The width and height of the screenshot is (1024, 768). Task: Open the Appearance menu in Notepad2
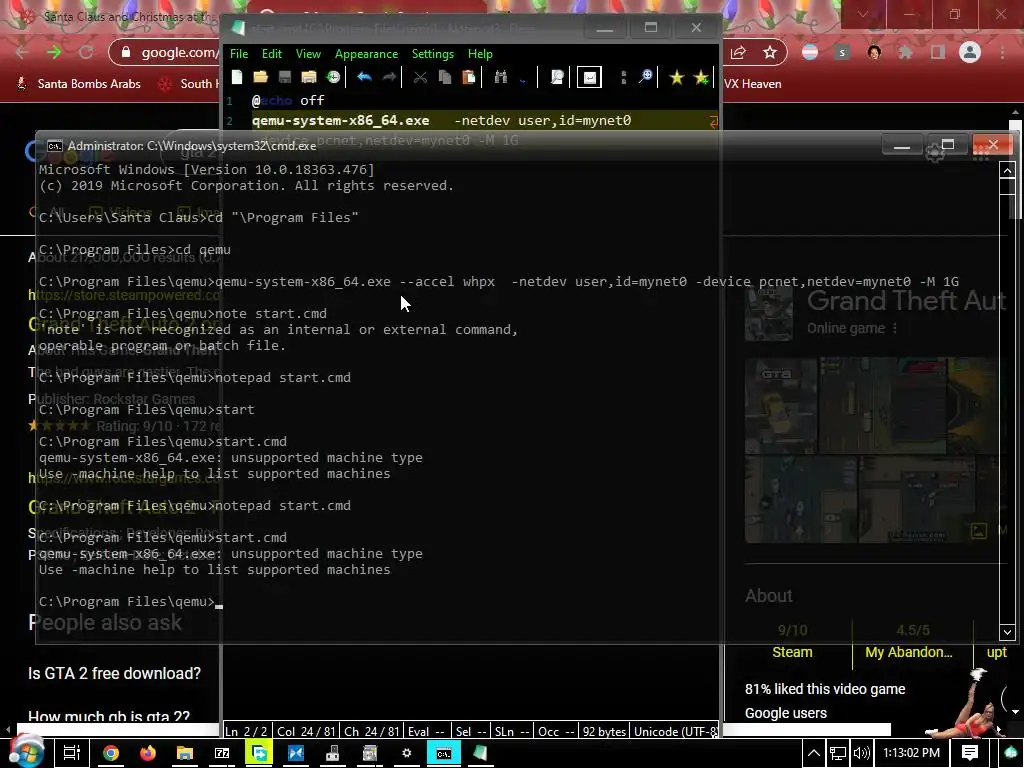tap(366, 54)
